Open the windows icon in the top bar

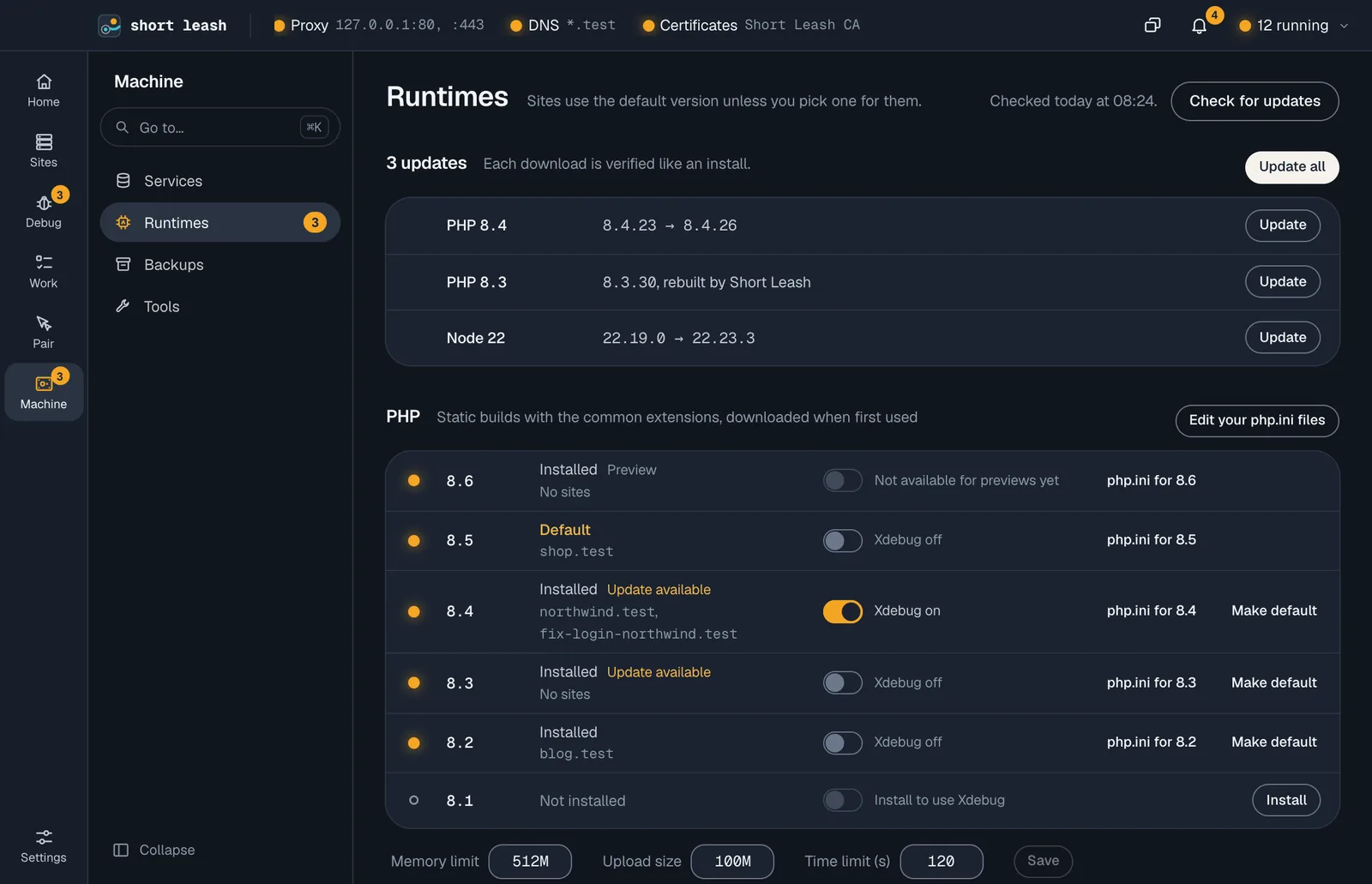click(1152, 25)
